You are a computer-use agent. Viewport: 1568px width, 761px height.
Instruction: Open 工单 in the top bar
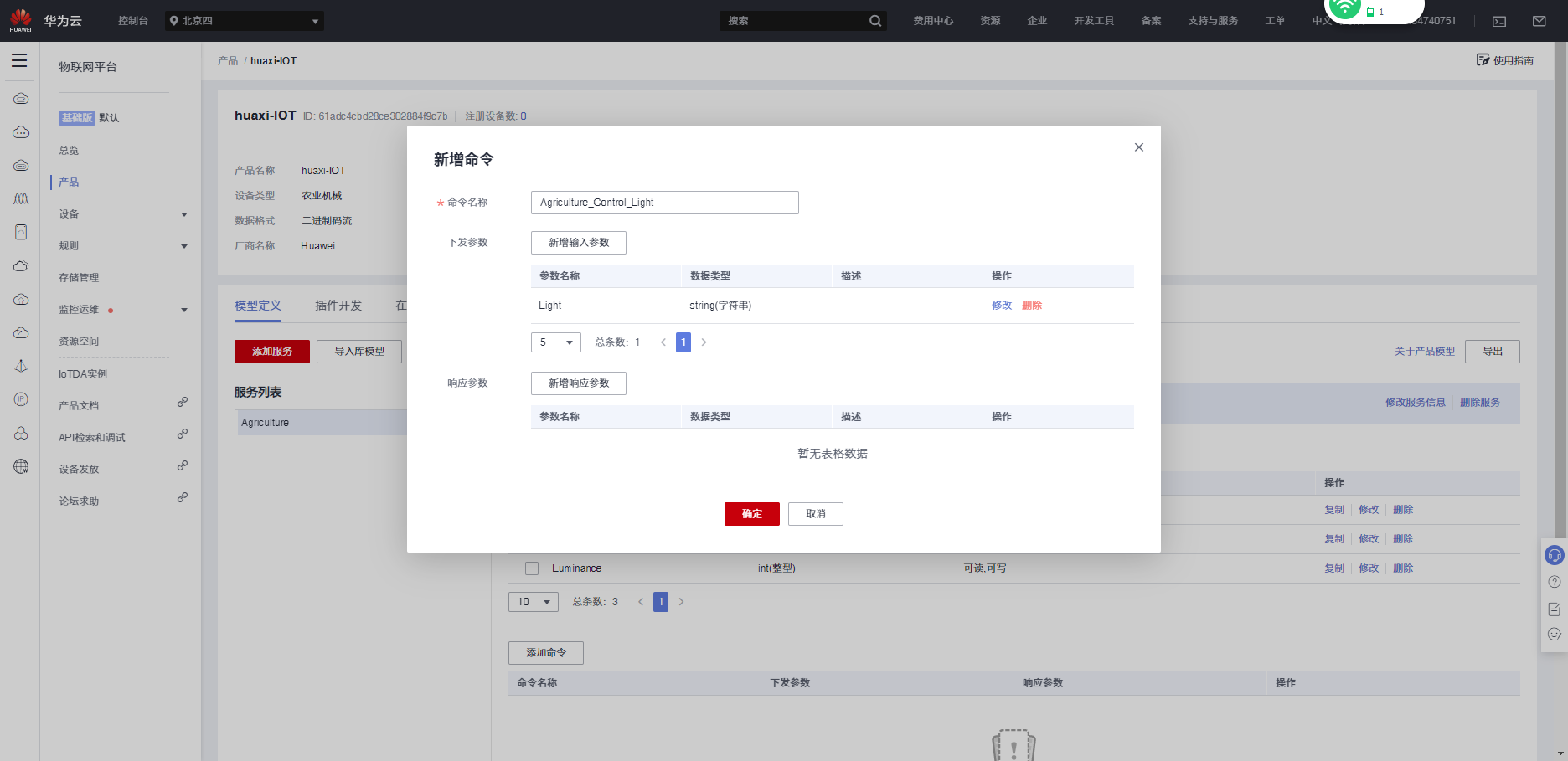click(x=1275, y=21)
